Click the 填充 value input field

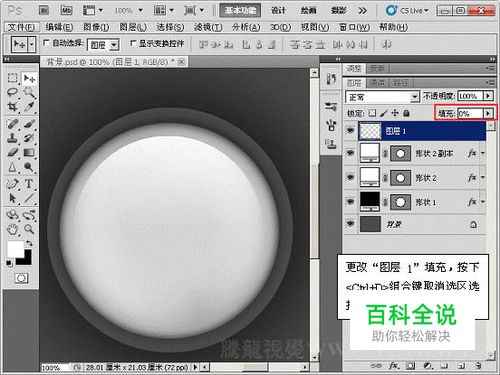(470, 113)
